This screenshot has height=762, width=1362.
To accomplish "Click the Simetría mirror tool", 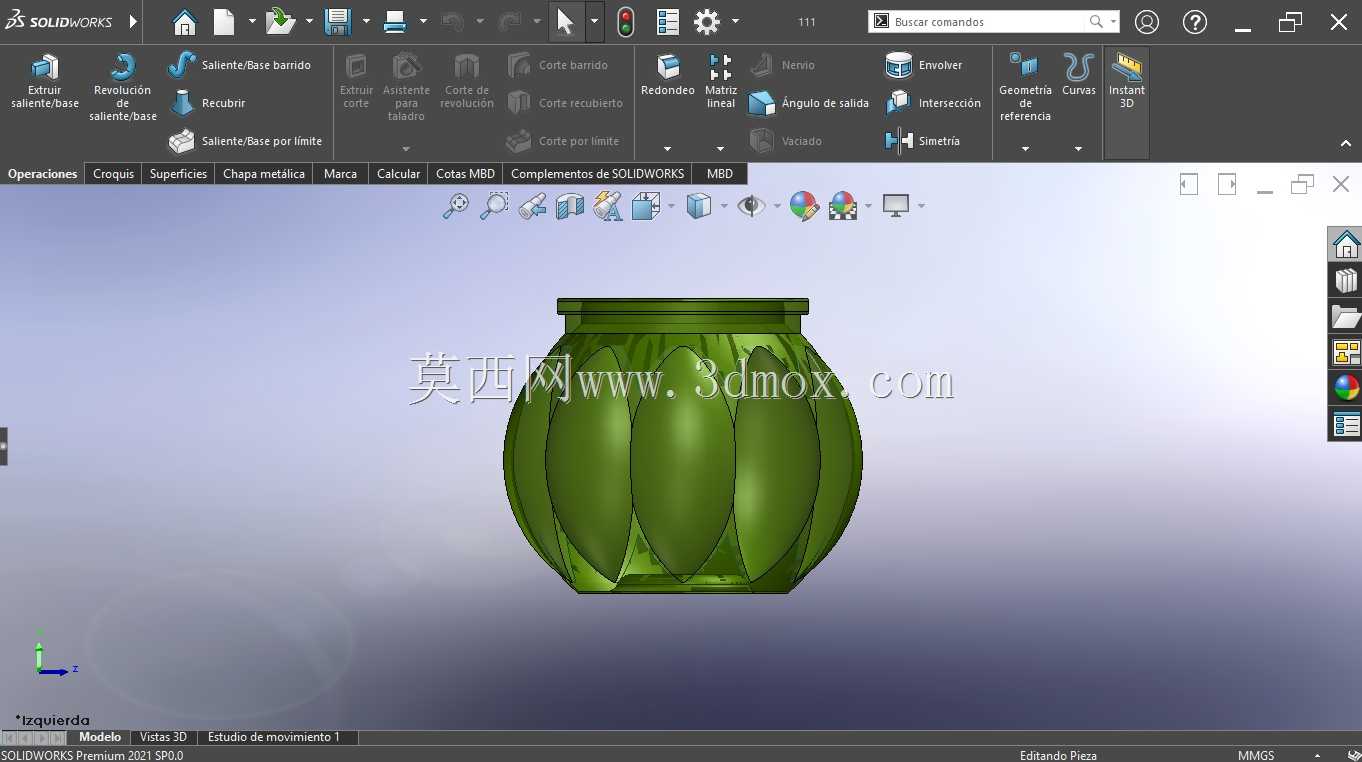I will point(923,141).
